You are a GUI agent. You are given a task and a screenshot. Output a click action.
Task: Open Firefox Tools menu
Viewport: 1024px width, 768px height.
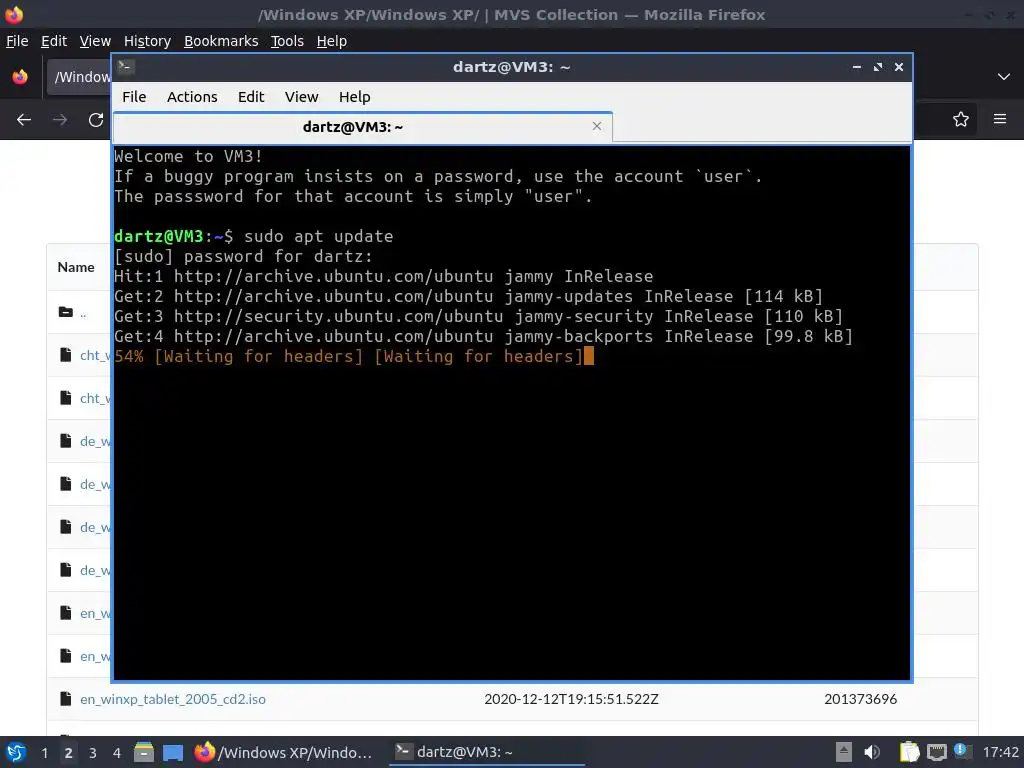point(287,41)
